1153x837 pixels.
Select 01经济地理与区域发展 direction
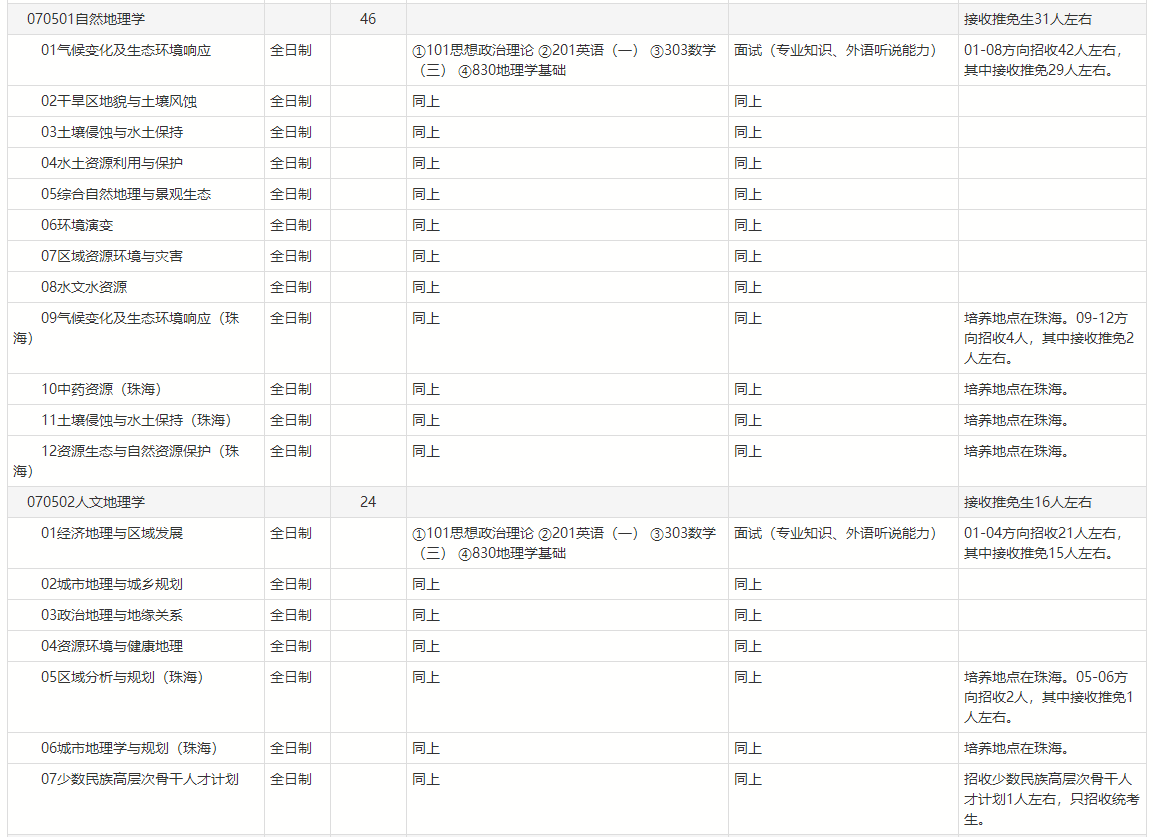pos(112,533)
